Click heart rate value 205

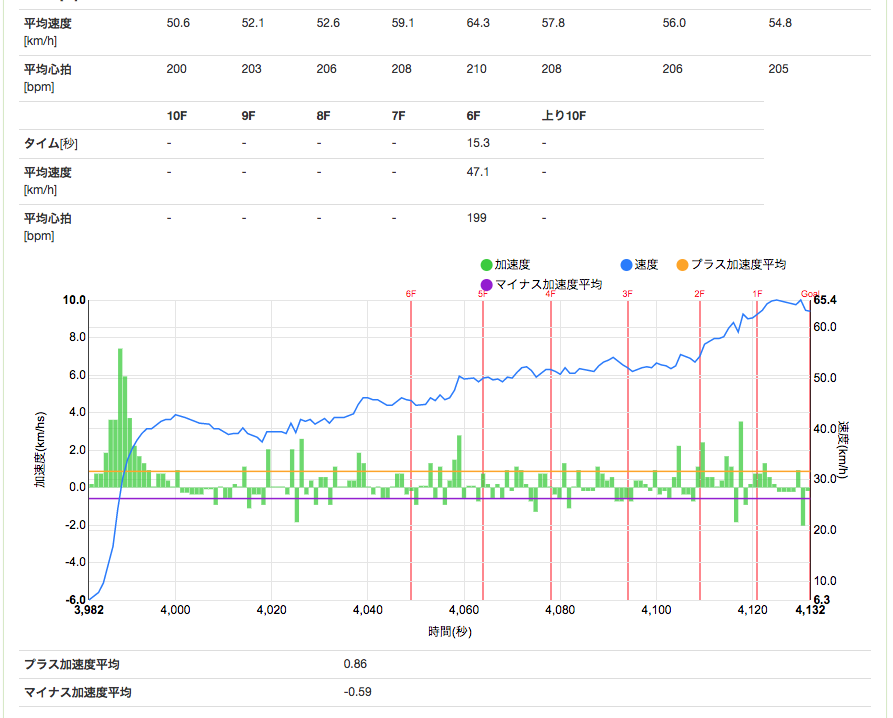(779, 69)
